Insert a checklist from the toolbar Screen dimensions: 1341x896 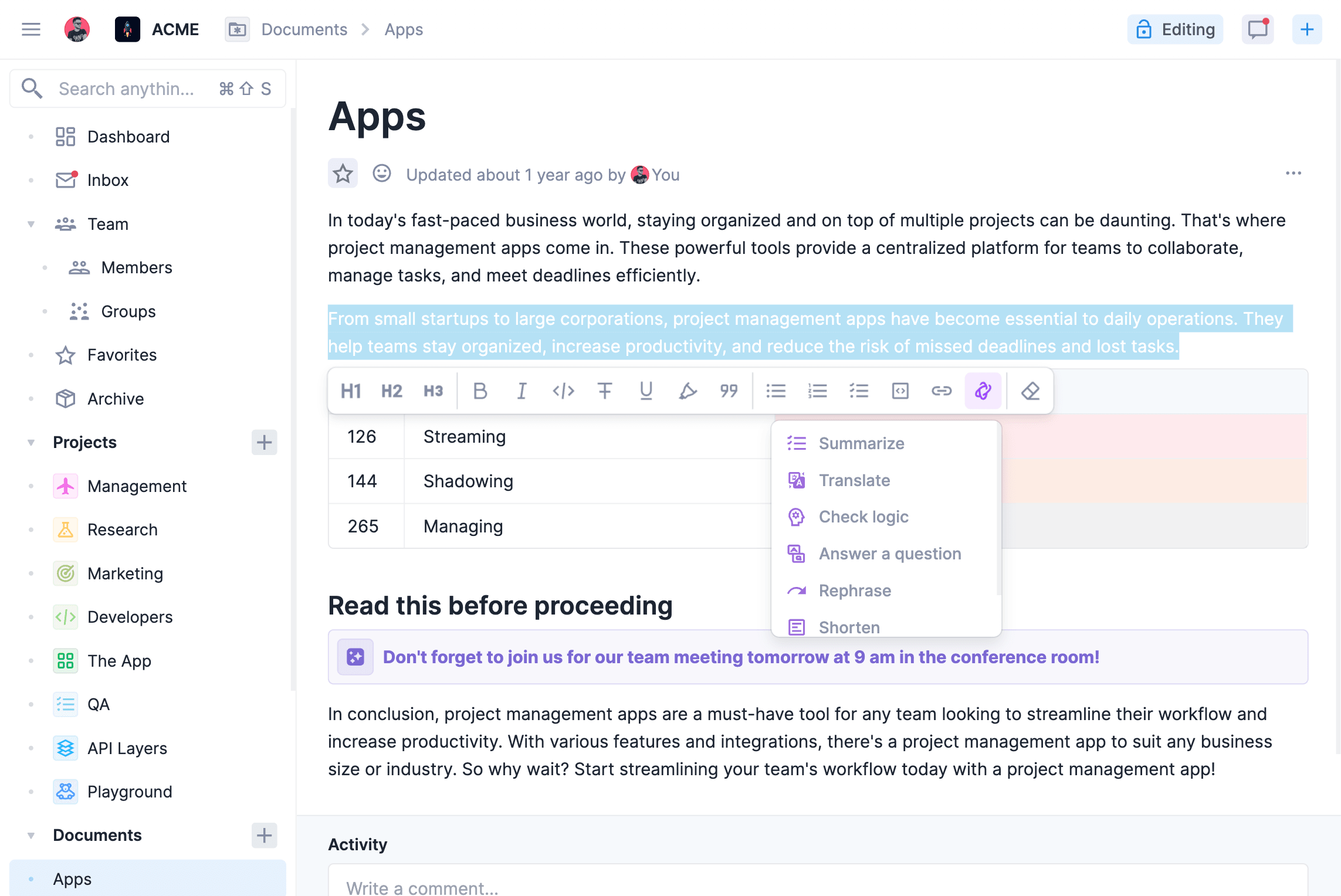tap(859, 391)
